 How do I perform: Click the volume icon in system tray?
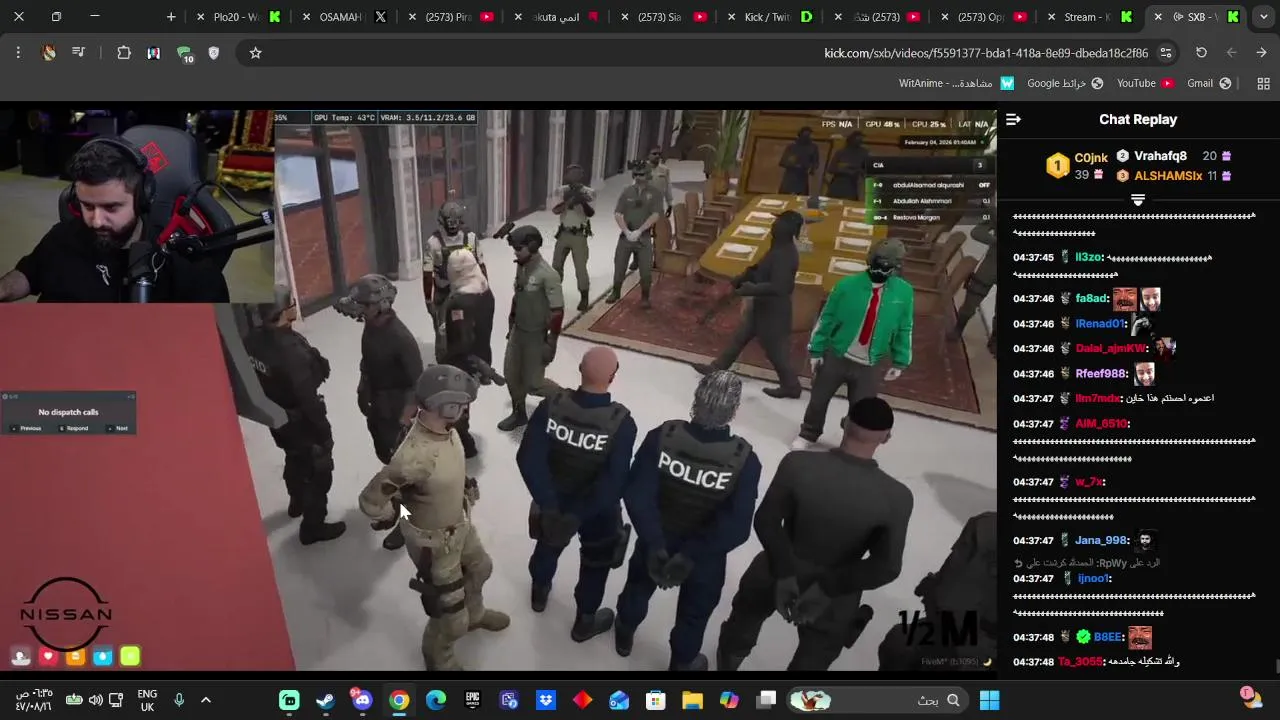click(95, 700)
